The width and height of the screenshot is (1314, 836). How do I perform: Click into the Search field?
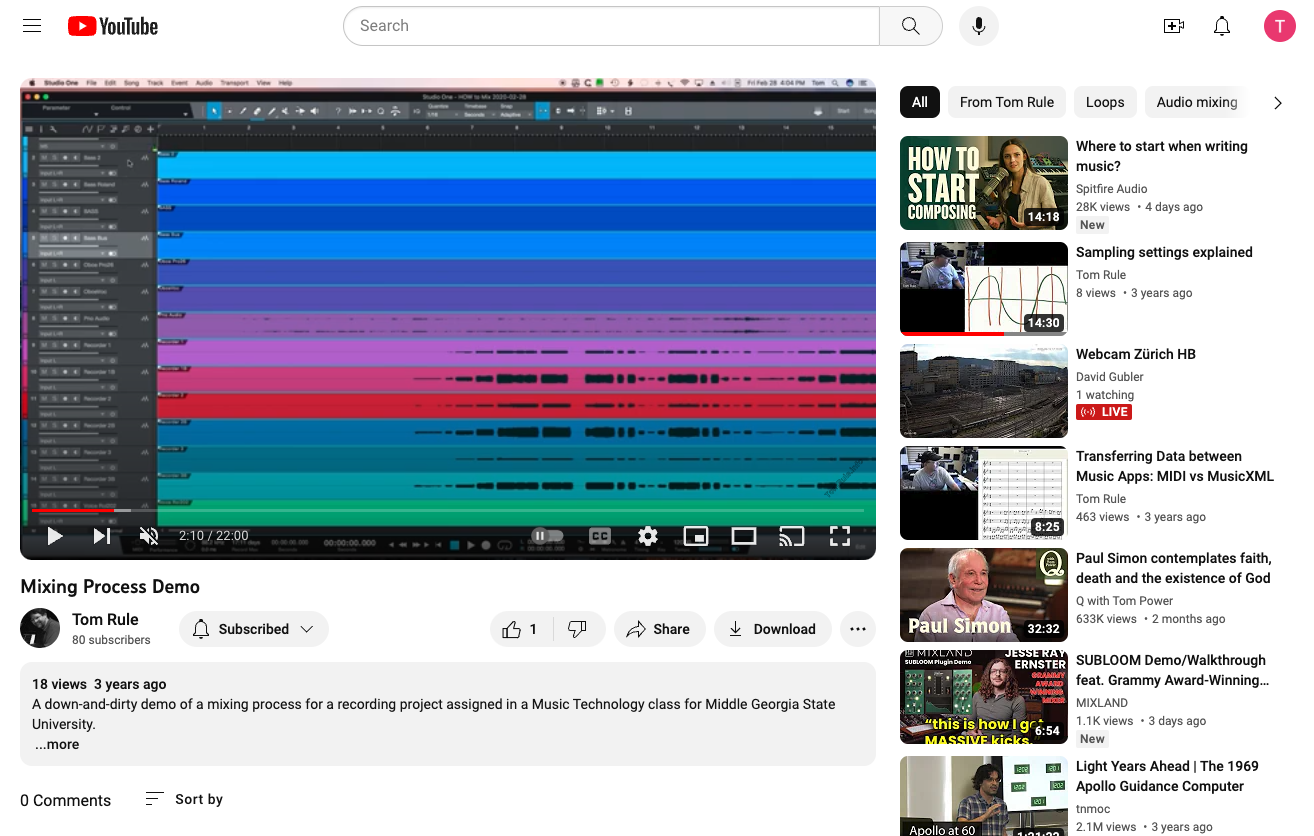(x=611, y=26)
